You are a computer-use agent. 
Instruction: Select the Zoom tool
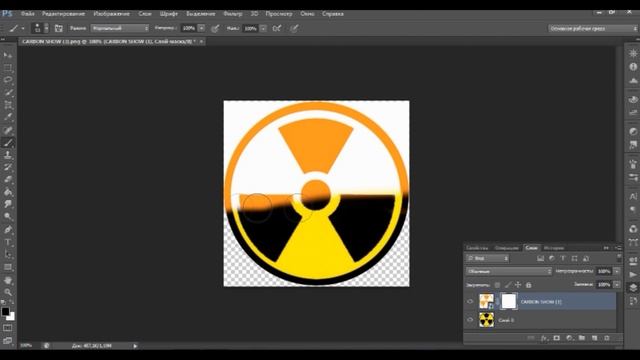pyautogui.click(x=8, y=292)
